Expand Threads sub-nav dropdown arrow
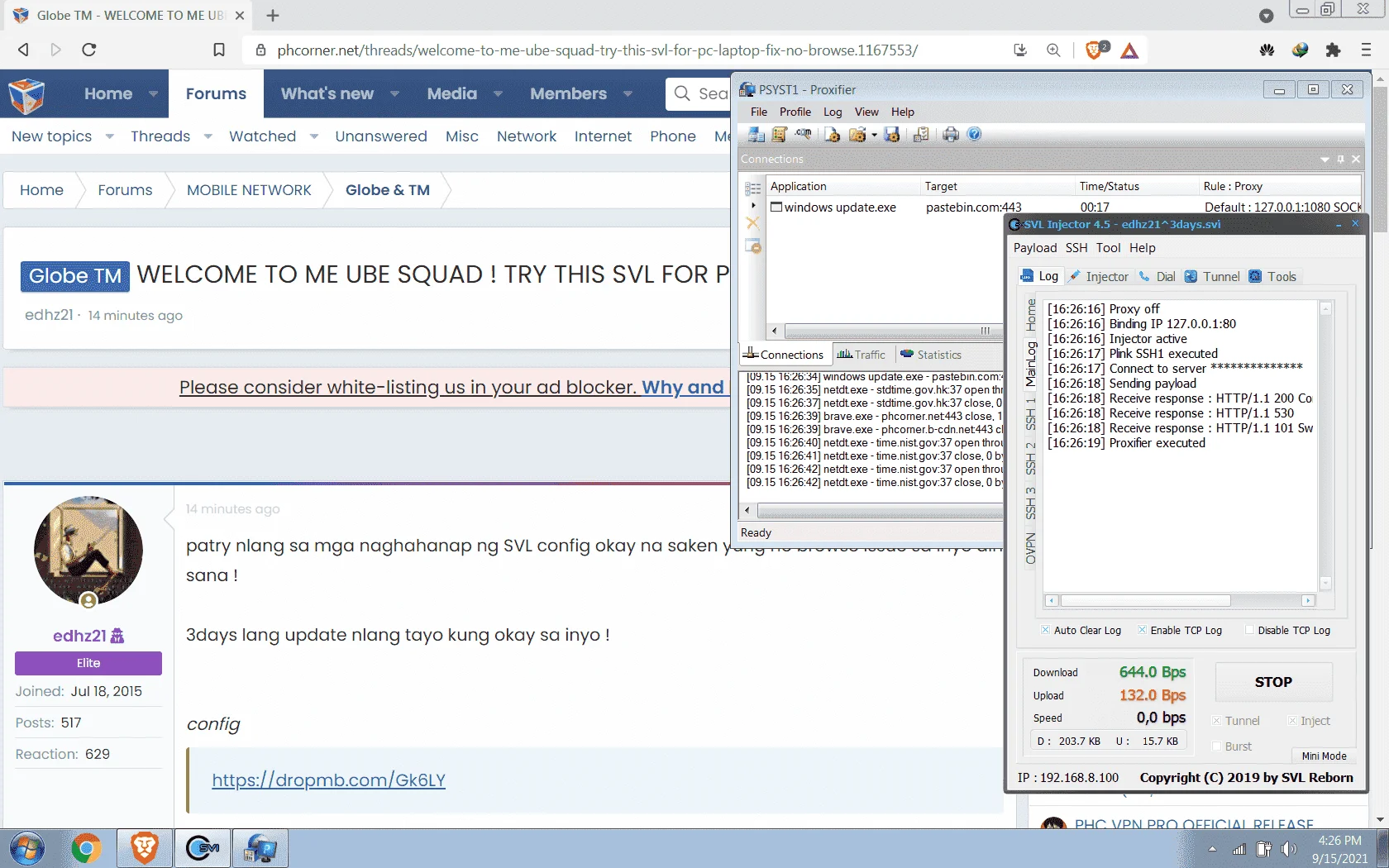Viewport: 1389px width, 868px height. (208, 136)
